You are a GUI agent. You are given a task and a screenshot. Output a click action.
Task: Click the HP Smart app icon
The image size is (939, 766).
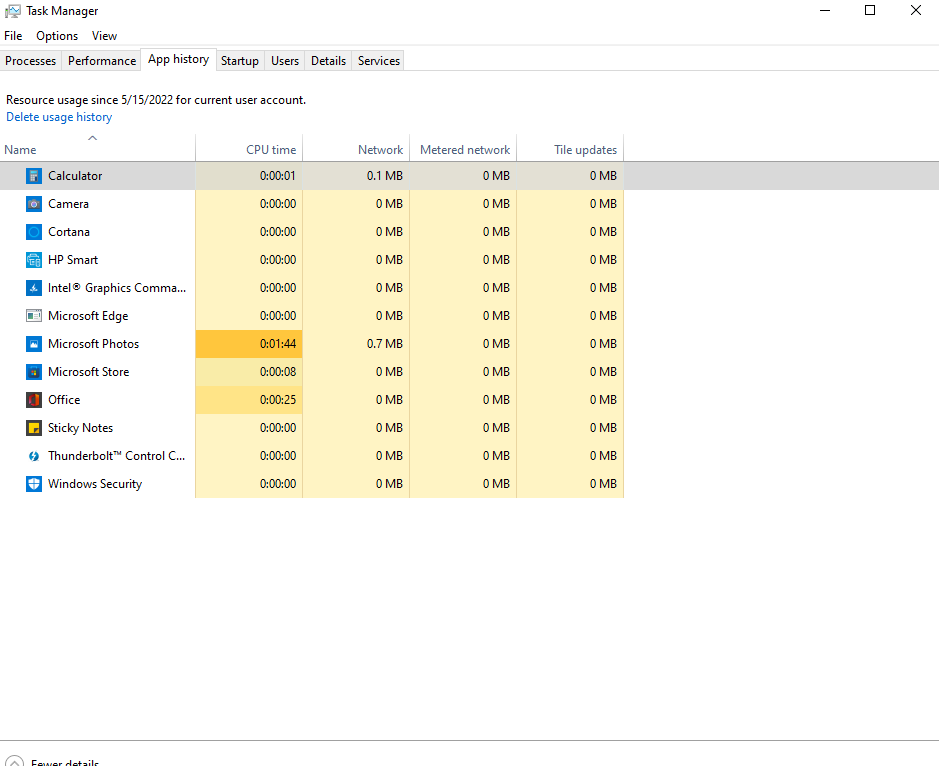(x=34, y=260)
